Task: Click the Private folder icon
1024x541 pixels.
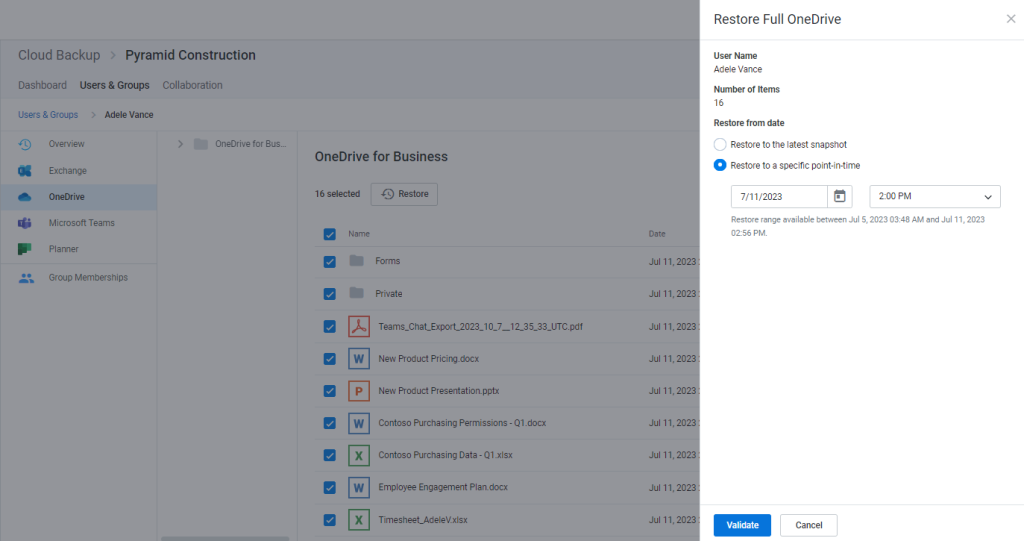Action: pyautogui.click(x=357, y=293)
